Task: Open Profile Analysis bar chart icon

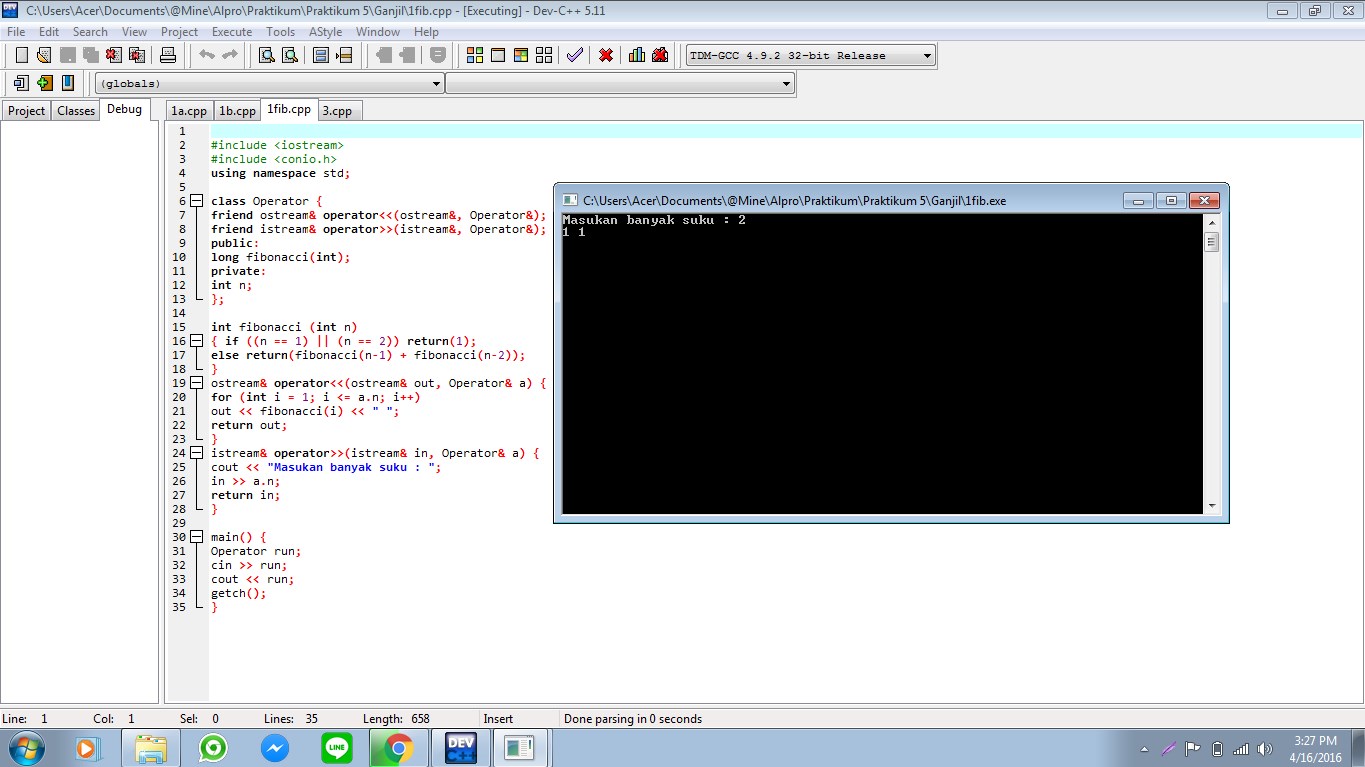Action: [x=637, y=55]
